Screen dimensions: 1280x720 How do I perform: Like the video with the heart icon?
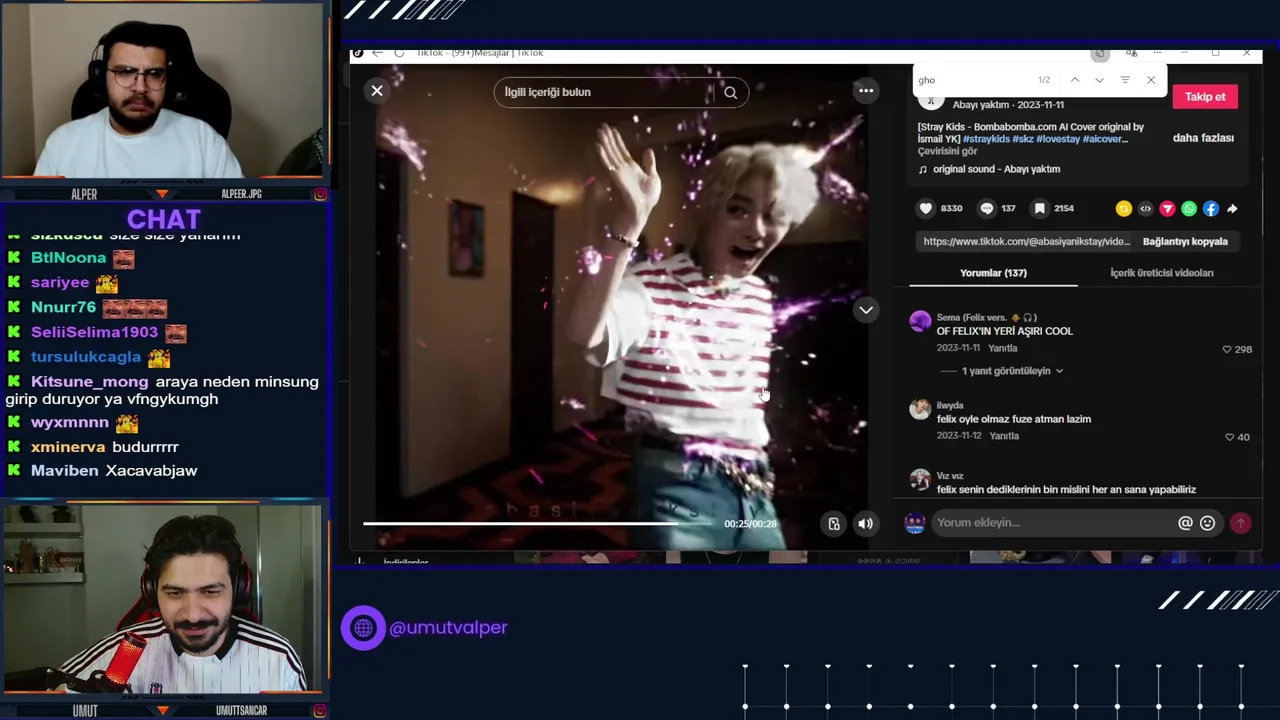click(x=926, y=208)
